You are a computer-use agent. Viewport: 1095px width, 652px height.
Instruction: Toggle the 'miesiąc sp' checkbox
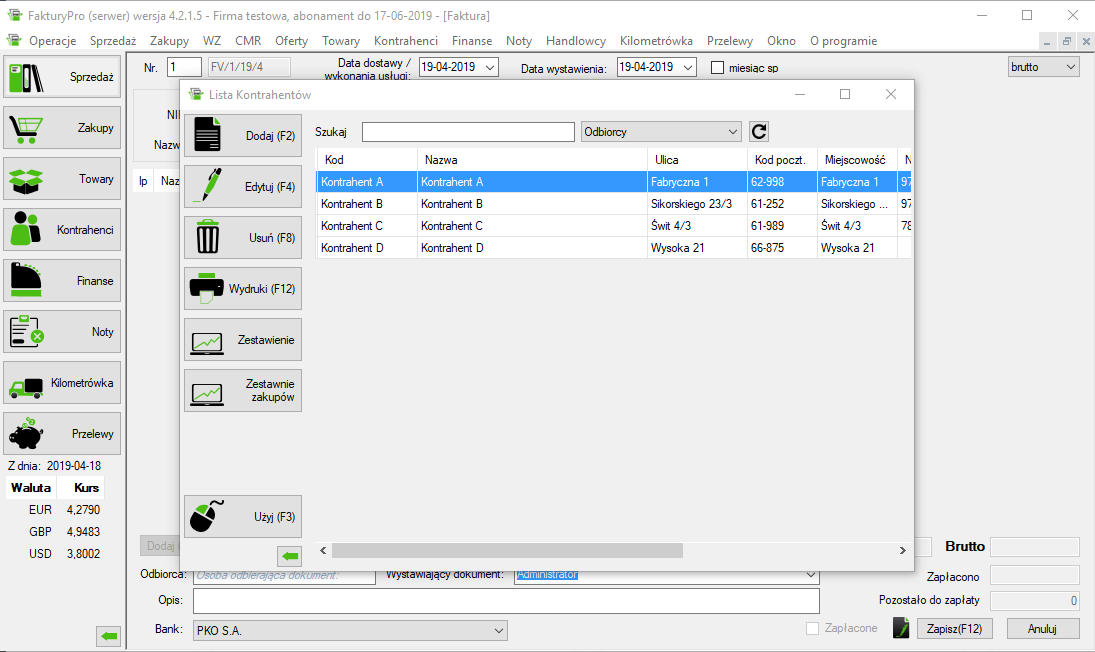[717, 68]
